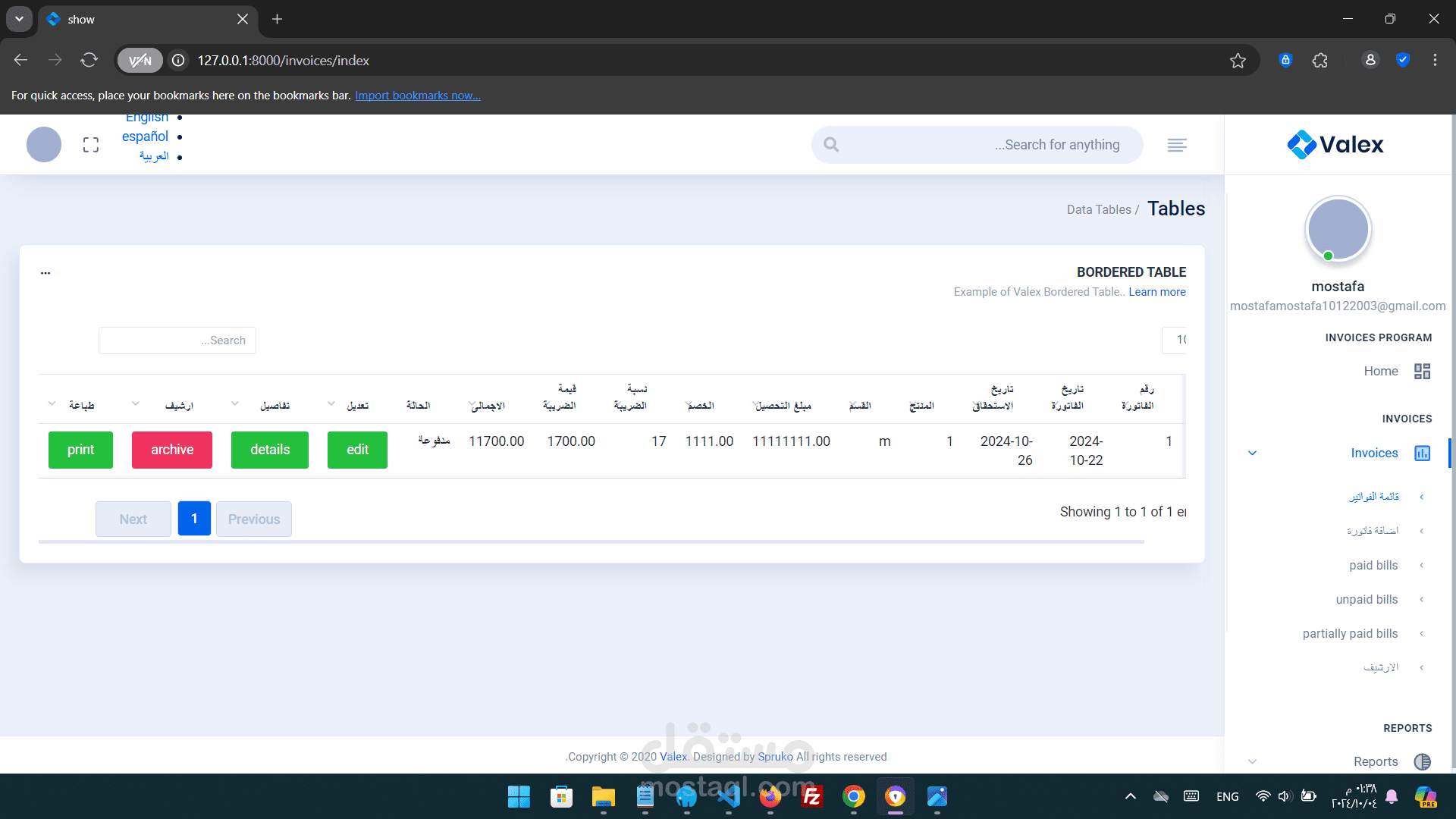Click the magnifier icon in search bar
This screenshot has height=819, width=1456.
pos(831,145)
